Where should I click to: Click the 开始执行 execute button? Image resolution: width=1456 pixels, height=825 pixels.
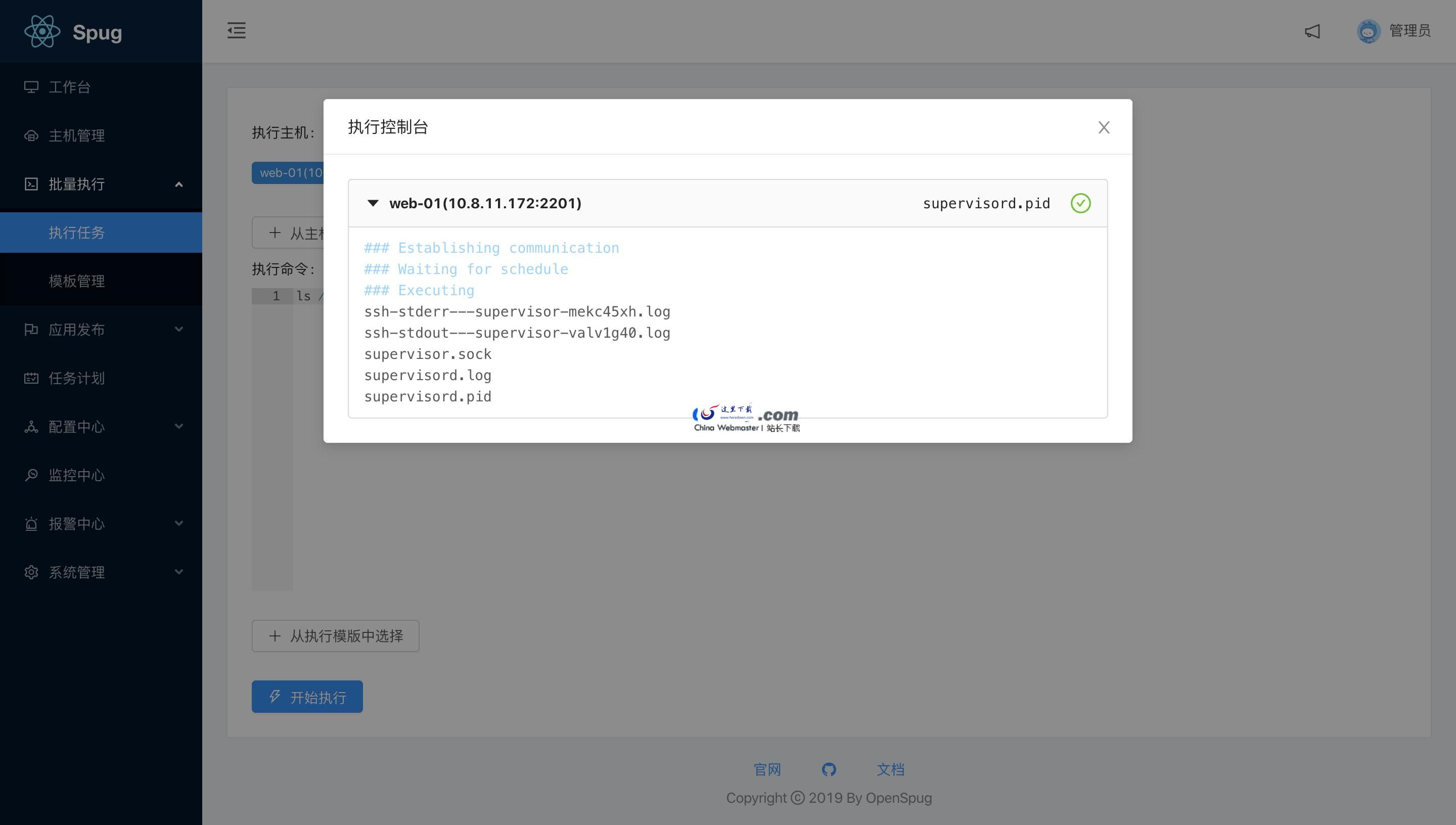tap(306, 697)
